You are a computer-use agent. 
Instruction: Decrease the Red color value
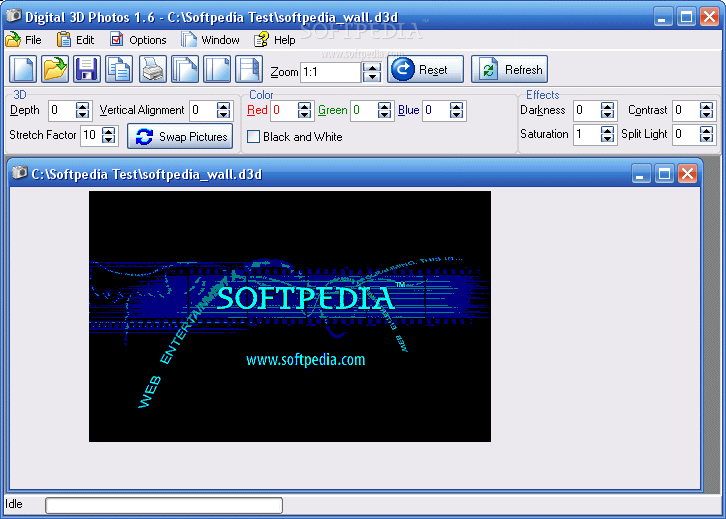coord(304,114)
